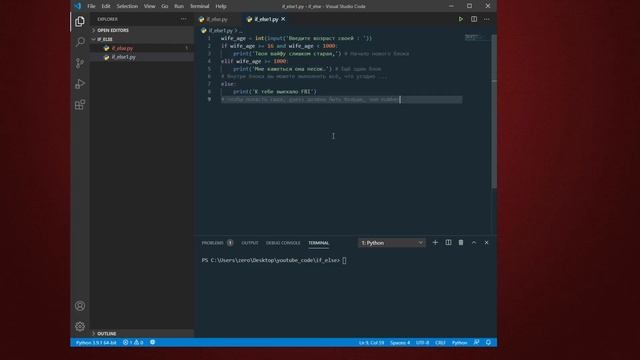640x360 pixels.
Task: Open notifications bell in status bar
Action: [x=489, y=342]
